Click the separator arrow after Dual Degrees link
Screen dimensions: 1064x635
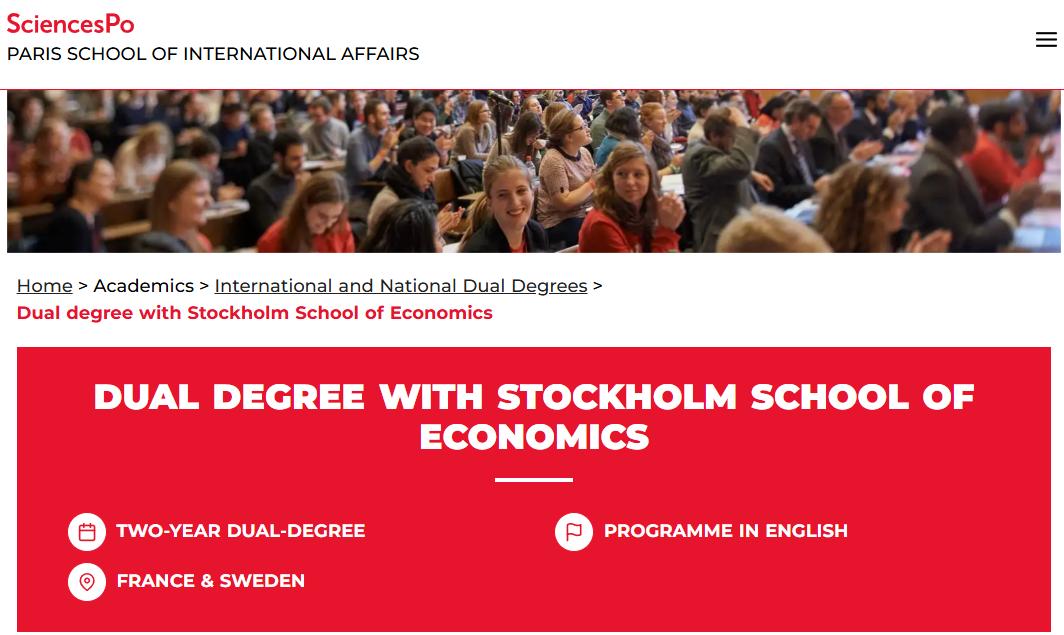click(x=597, y=286)
